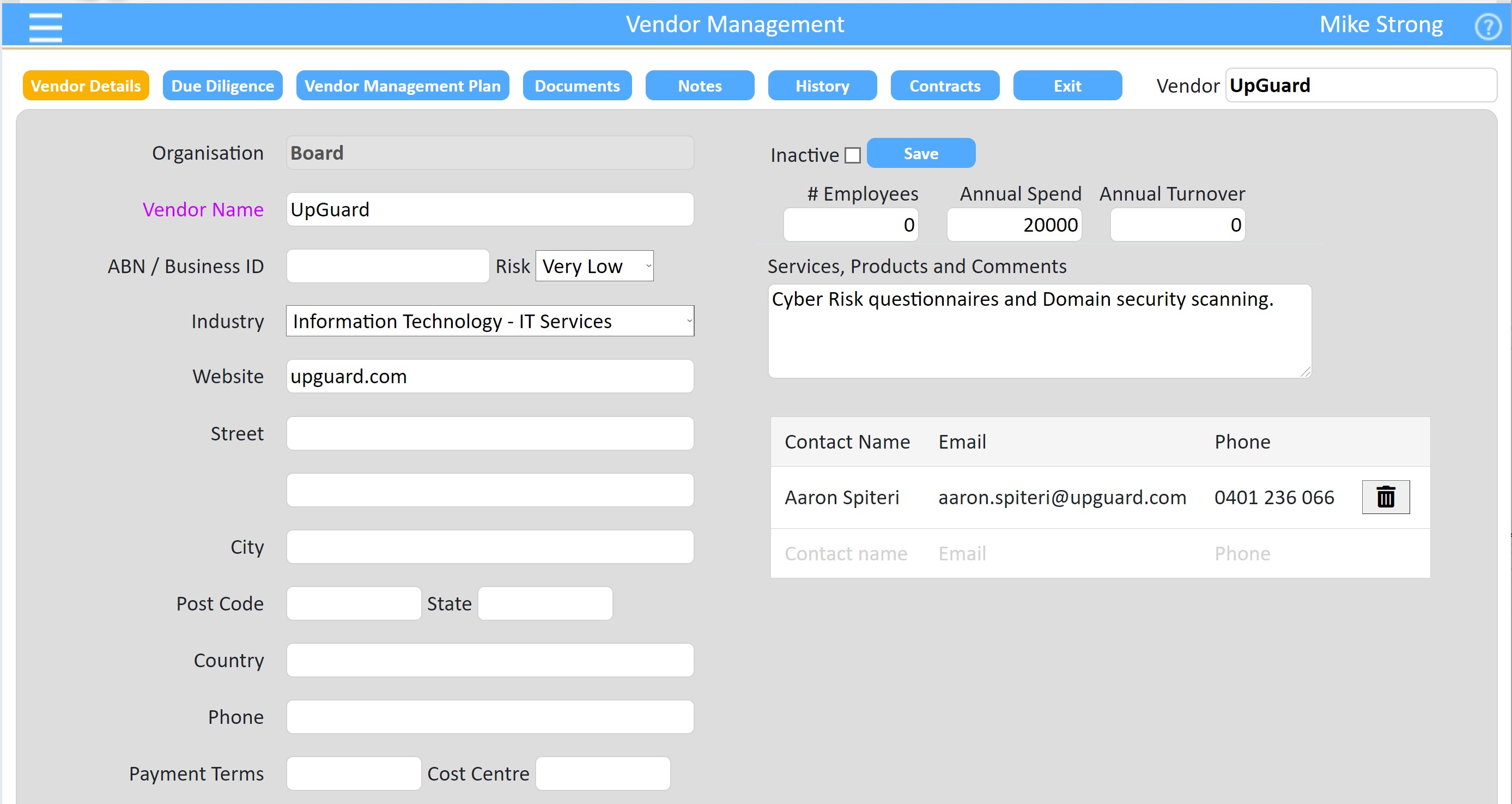Click the aaron.spiteri@upguard.com email cell
This screenshot has width=1512, height=804.
coord(1062,498)
